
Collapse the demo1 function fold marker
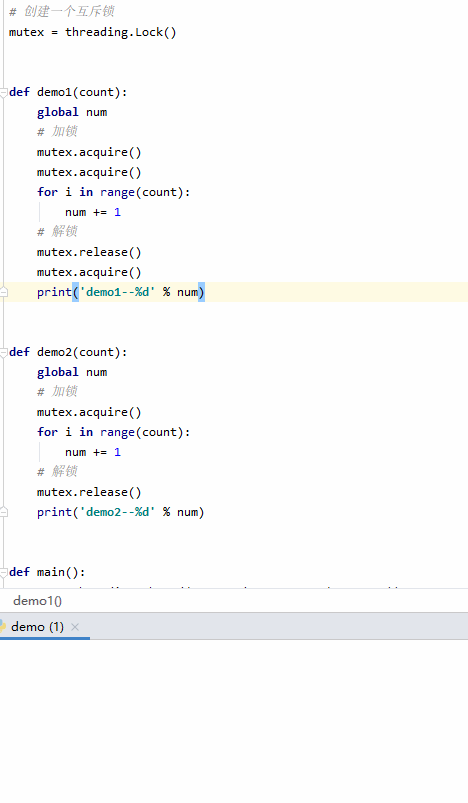[4, 93]
